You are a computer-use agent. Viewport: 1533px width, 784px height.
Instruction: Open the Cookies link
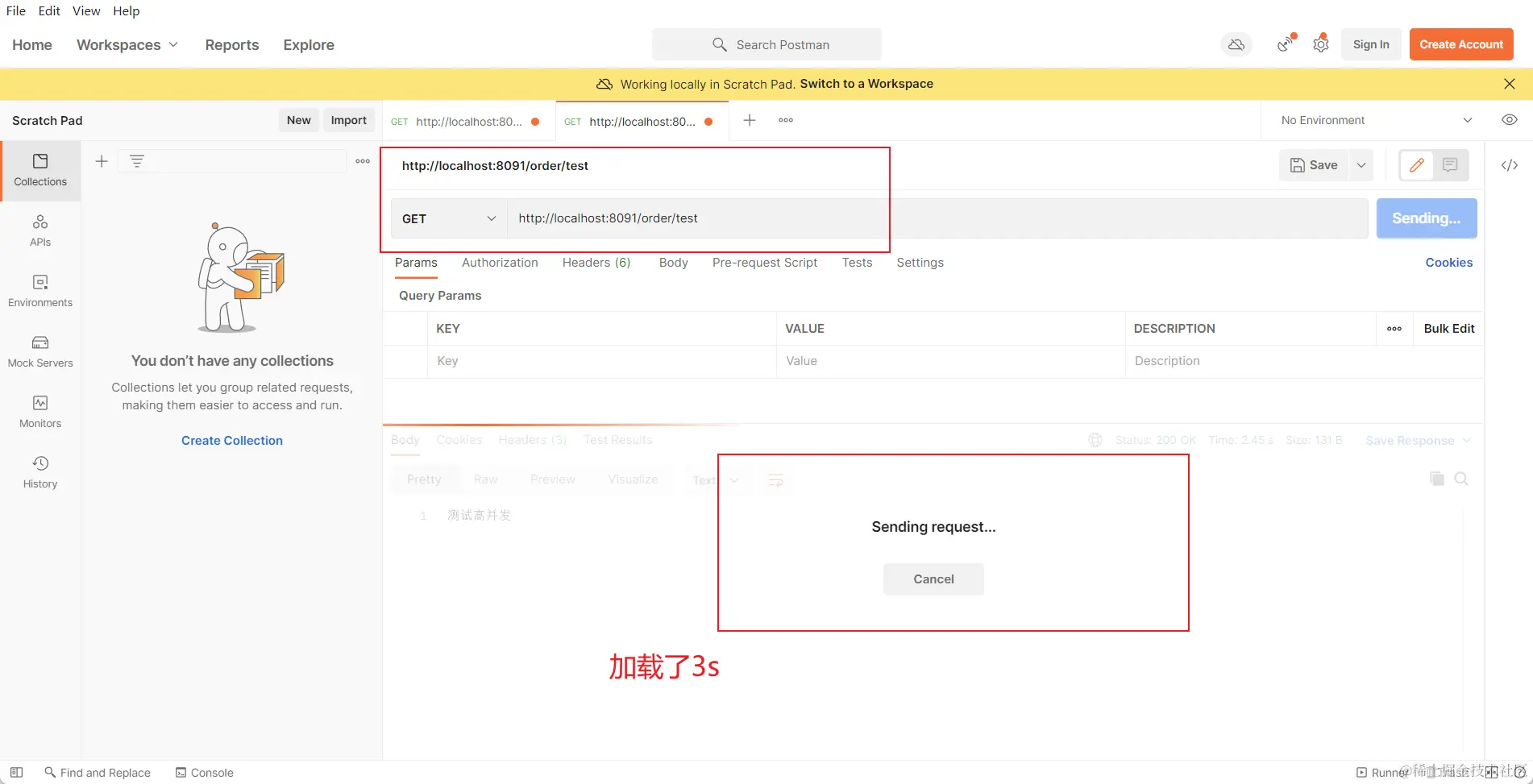coord(1449,263)
